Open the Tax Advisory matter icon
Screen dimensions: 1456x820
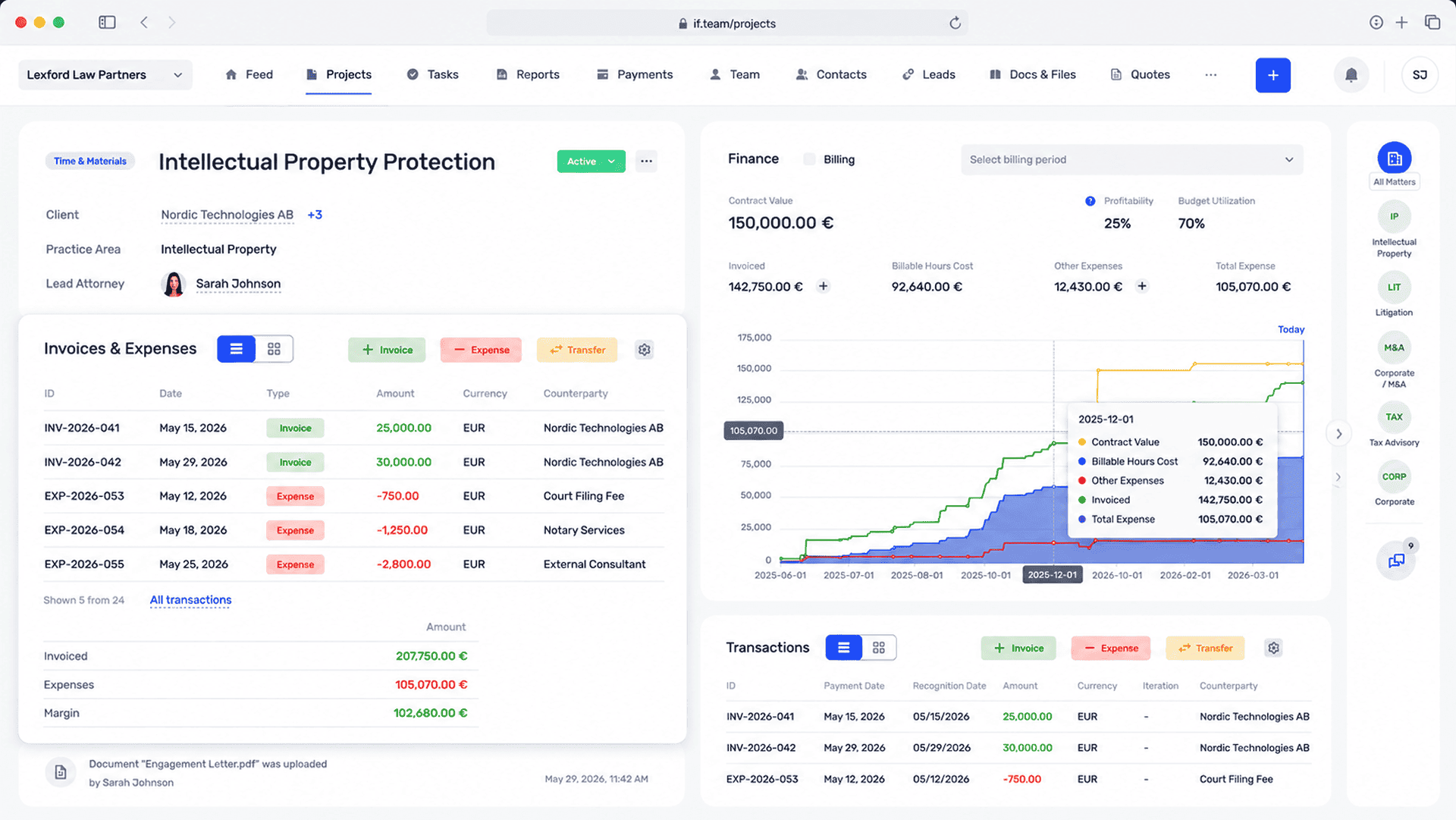point(1394,417)
